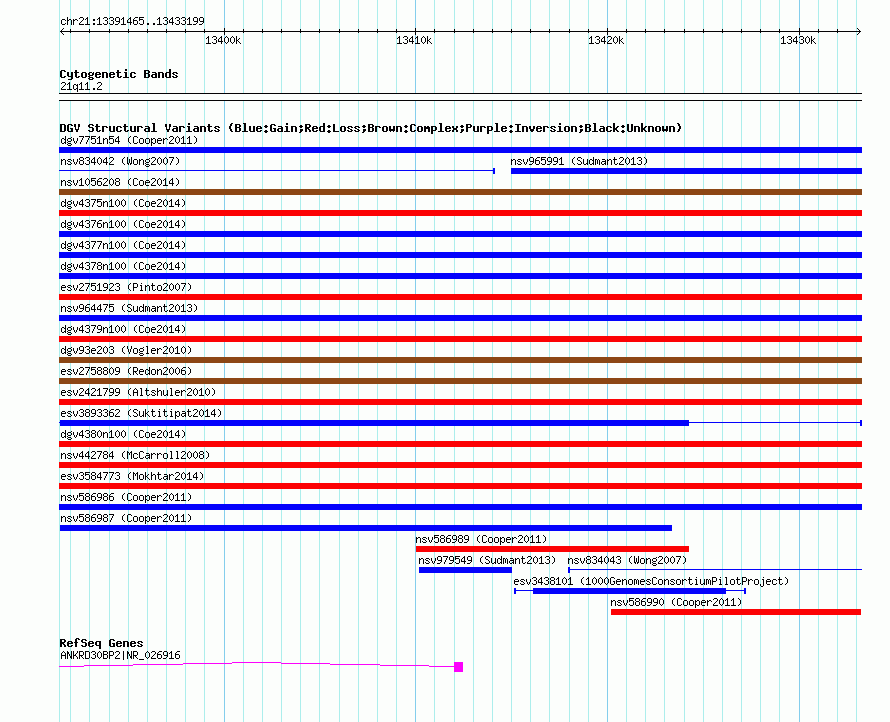Select the blue nsv586987 gain bar
890x722 pixels.
tap(366, 528)
